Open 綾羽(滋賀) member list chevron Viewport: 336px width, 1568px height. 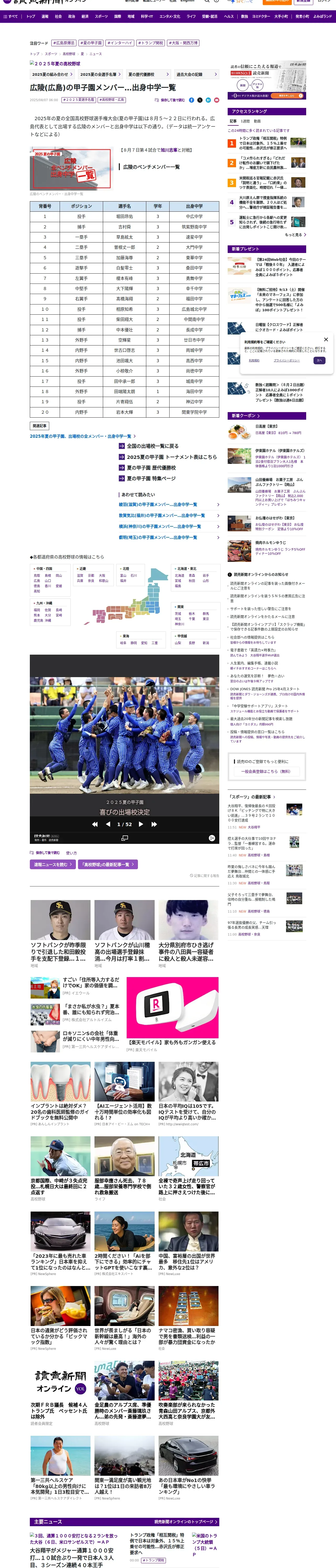218,505
